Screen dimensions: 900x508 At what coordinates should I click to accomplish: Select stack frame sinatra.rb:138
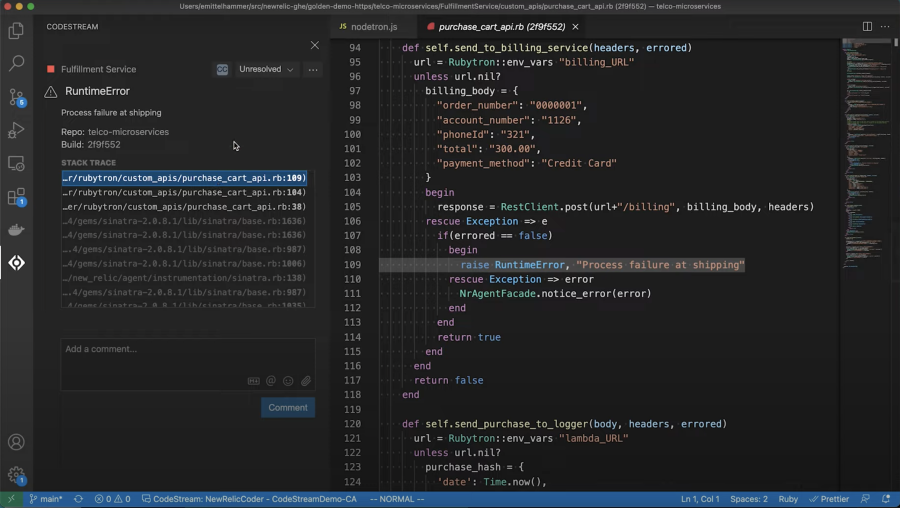[x=184, y=278]
